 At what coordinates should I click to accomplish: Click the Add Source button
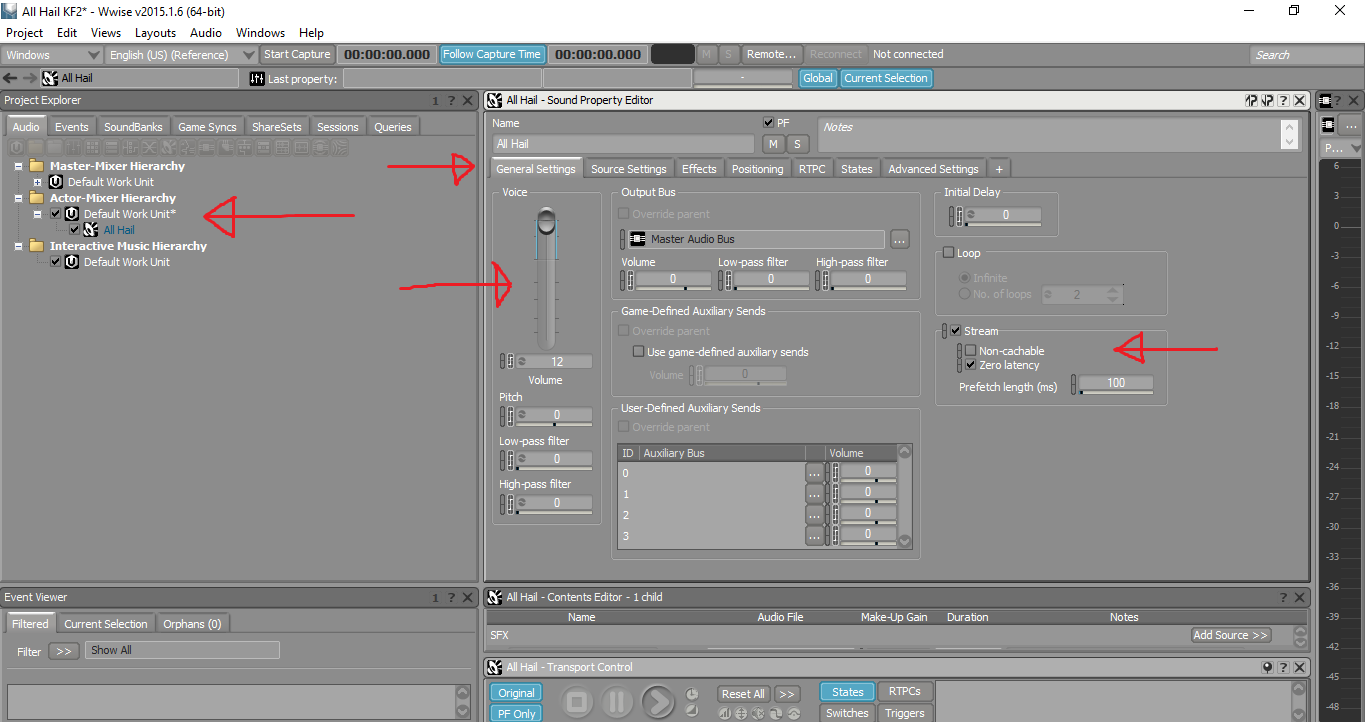(1230, 635)
